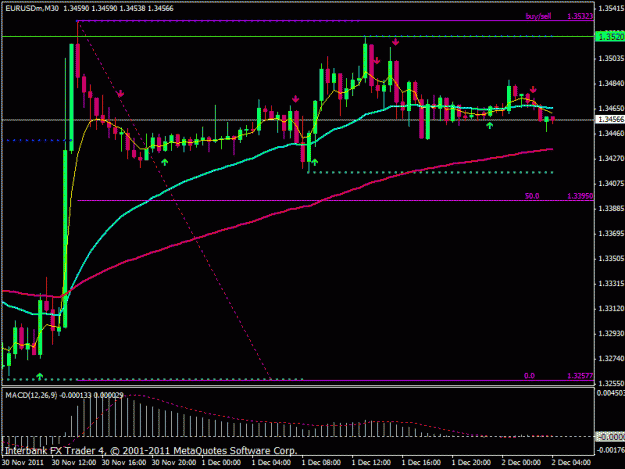The width and height of the screenshot is (625, 469).
Task: Click the 1.32550 price scale value
Action: click(611, 383)
